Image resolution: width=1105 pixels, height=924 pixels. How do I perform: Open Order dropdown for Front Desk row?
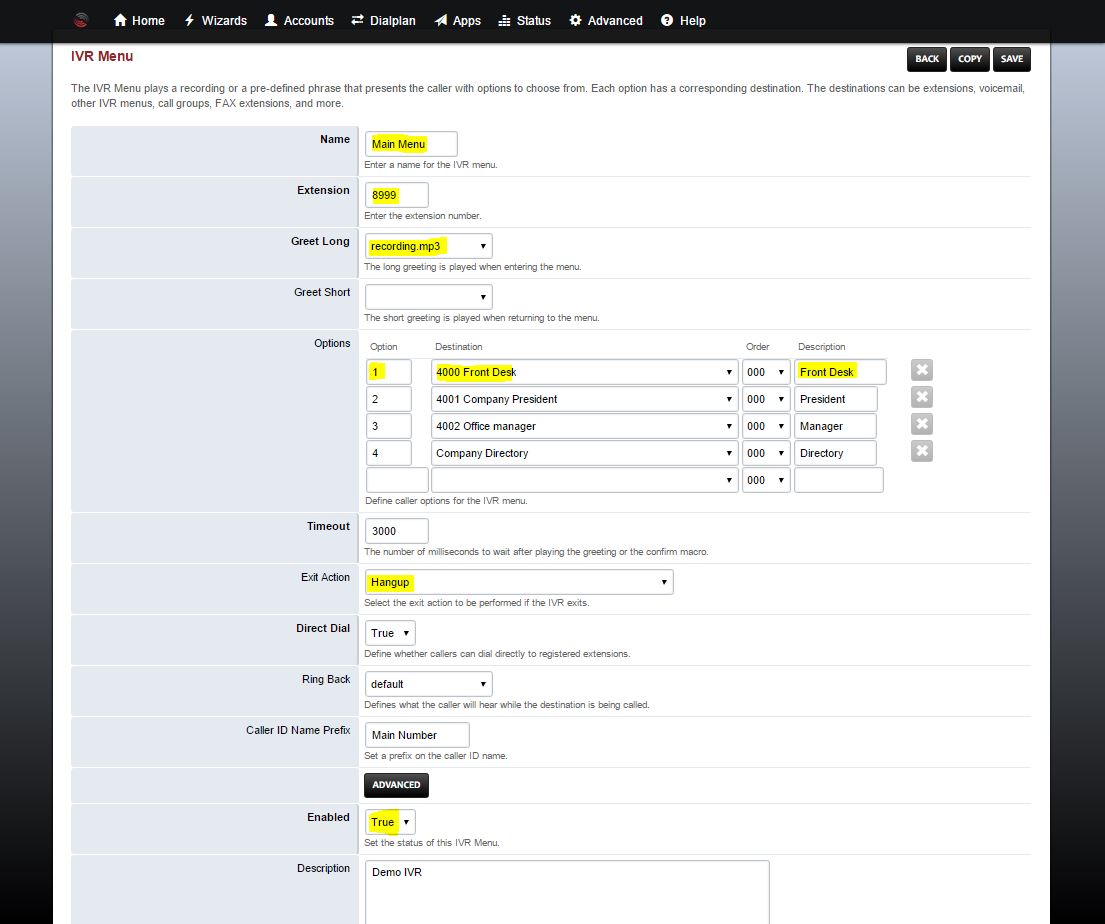click(x=766, y=372)
